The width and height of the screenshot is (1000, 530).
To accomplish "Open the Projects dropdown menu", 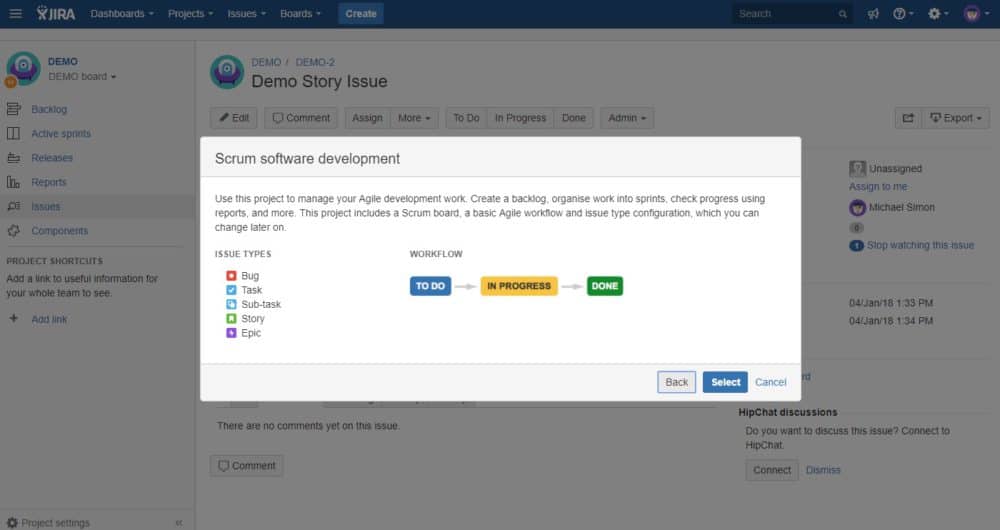I will (190, 13).
